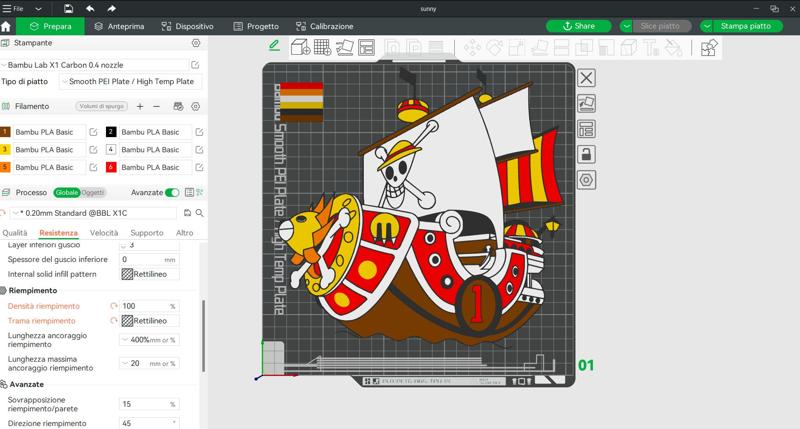
Task: Select the Globale process mode
Action: (67, 192)
